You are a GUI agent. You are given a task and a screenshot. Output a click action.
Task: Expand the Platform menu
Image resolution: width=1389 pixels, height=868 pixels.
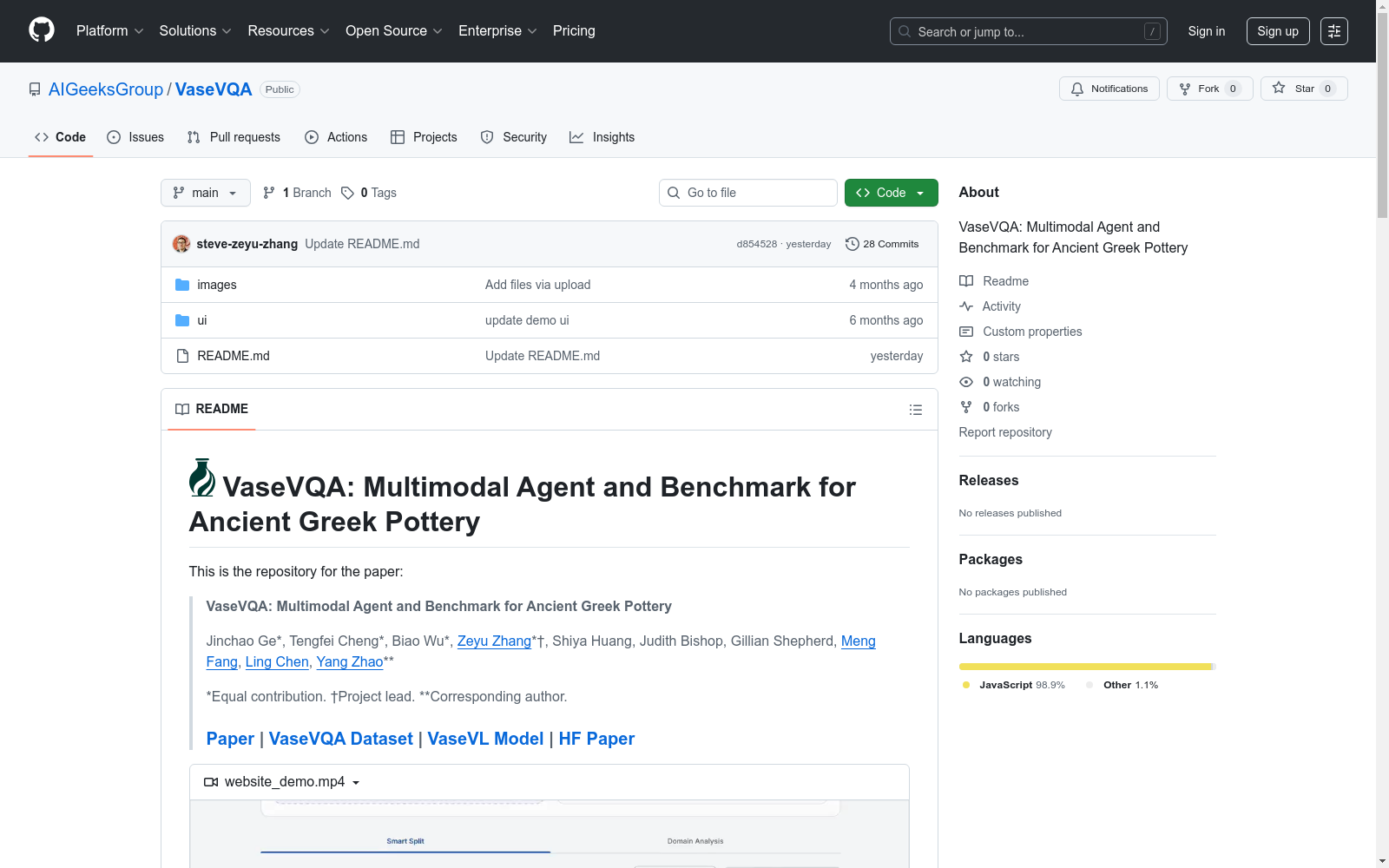pyautogui.click(x=110, y=31)
